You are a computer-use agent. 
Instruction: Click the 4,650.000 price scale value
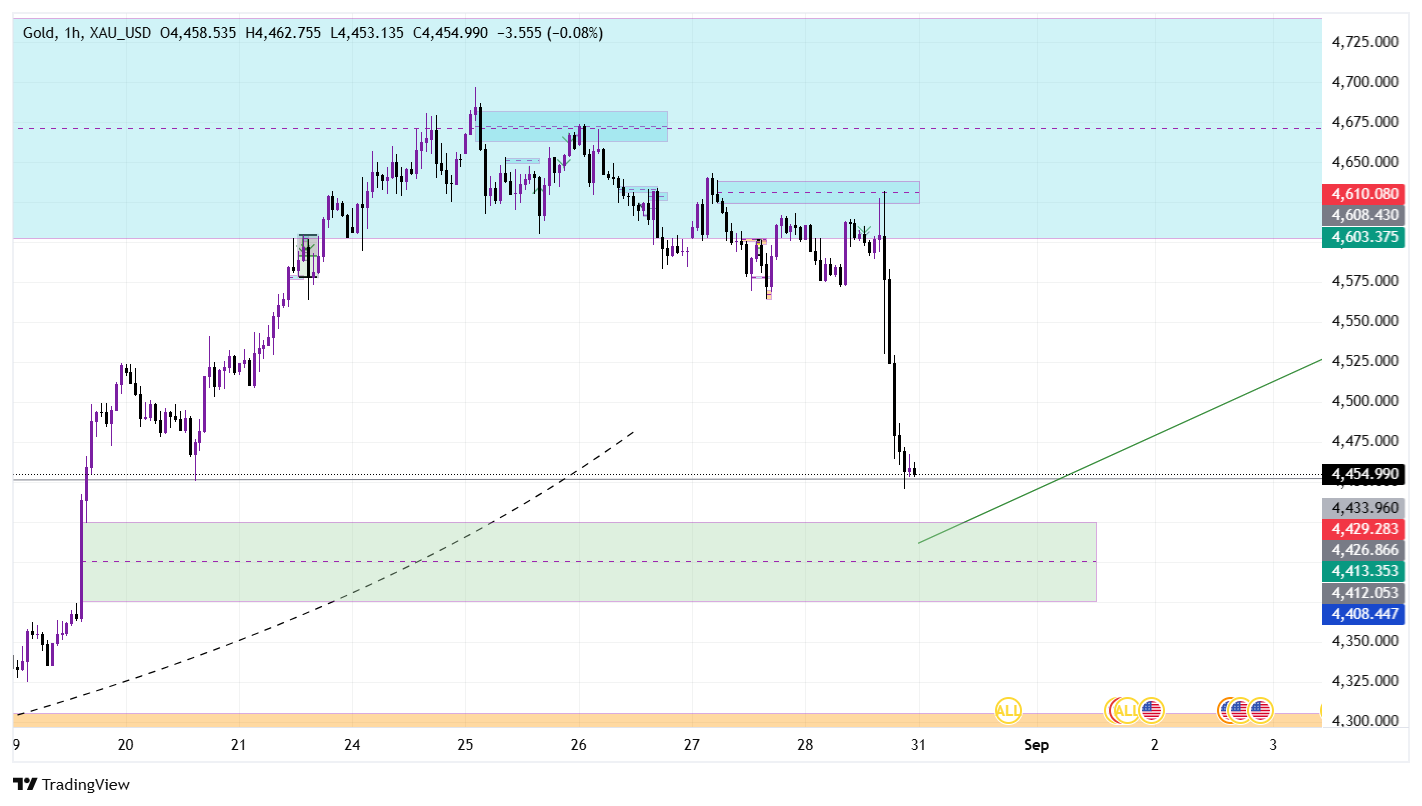point(1365,162)
